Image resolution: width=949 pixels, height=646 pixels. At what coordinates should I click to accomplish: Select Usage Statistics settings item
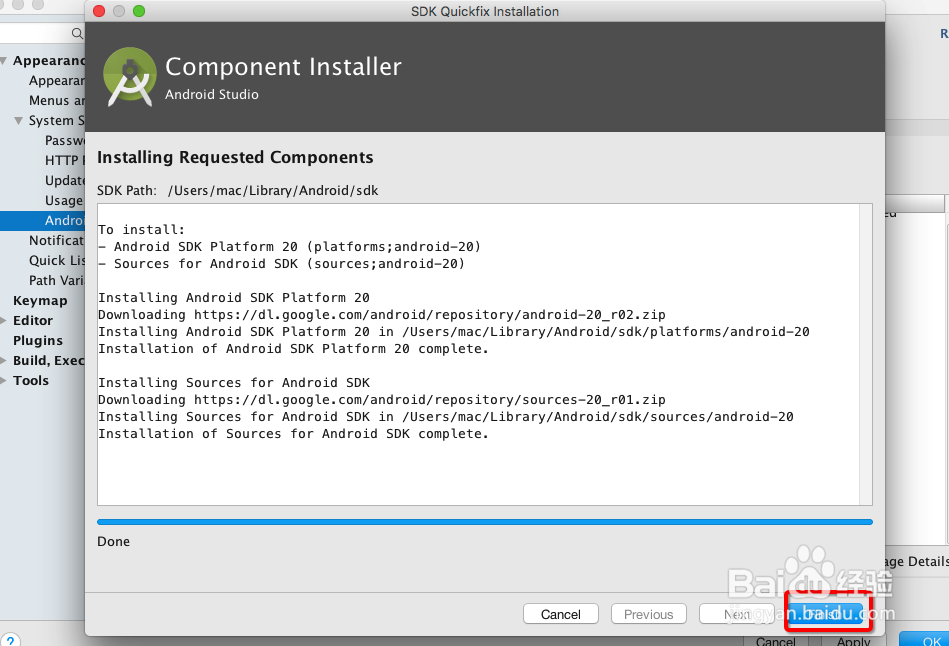coord(64,200)
